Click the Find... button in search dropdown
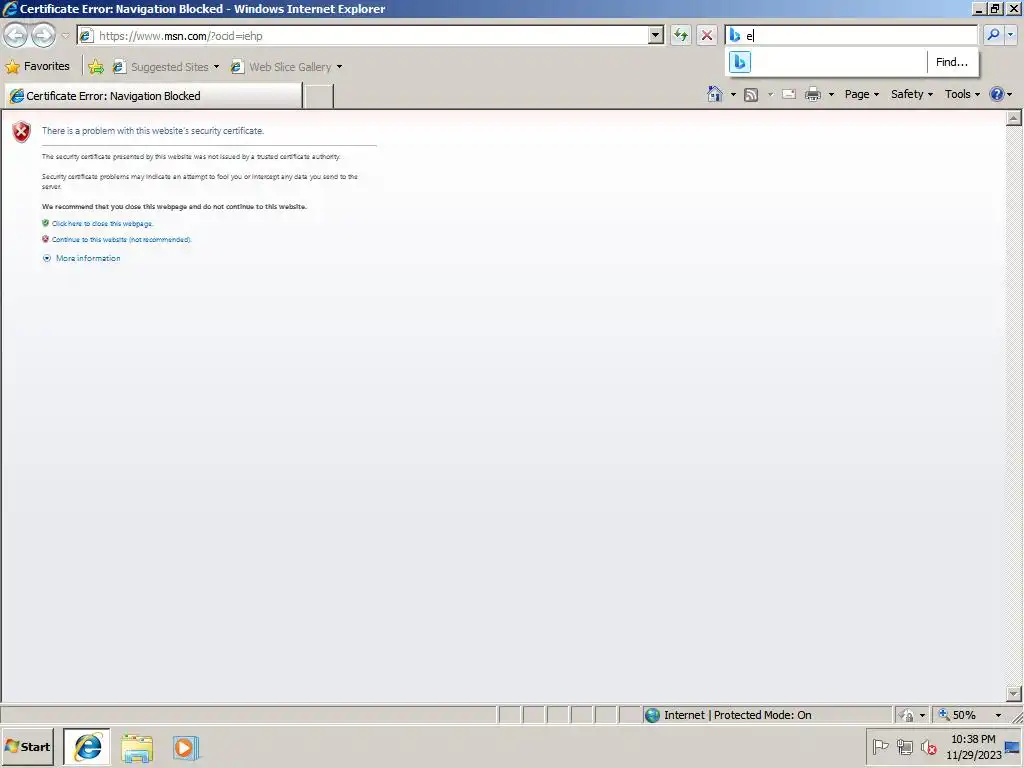The image size is (1024, 768). (x=952, y=62)
